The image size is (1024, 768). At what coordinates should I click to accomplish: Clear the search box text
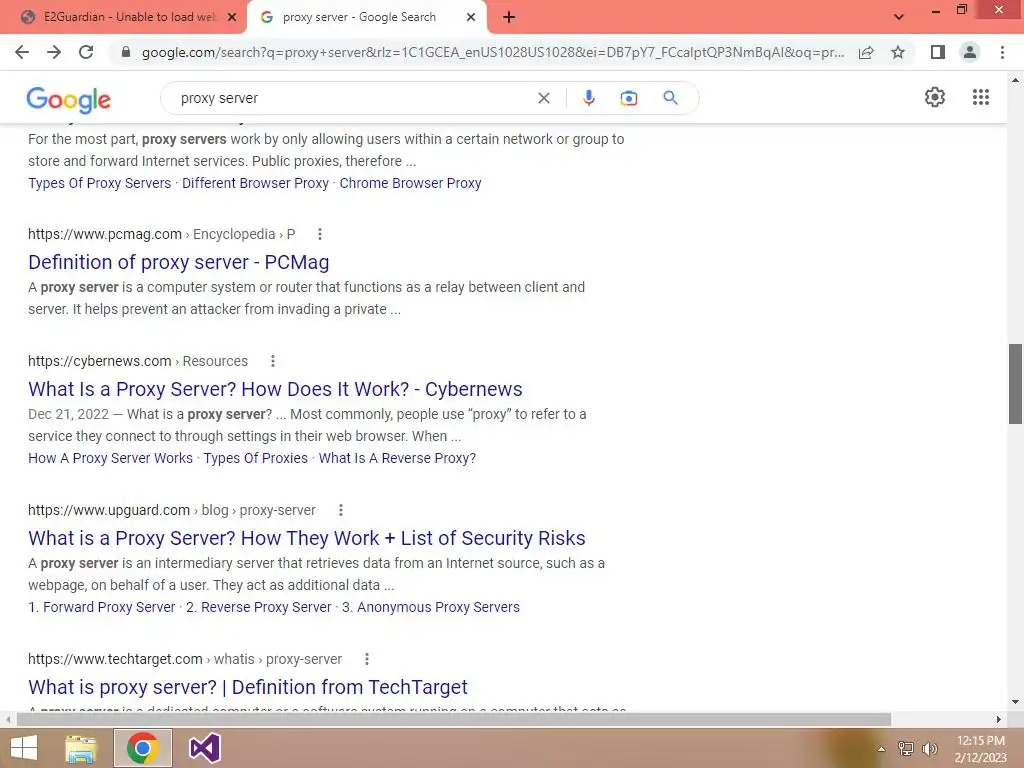[x=543, y=98]
